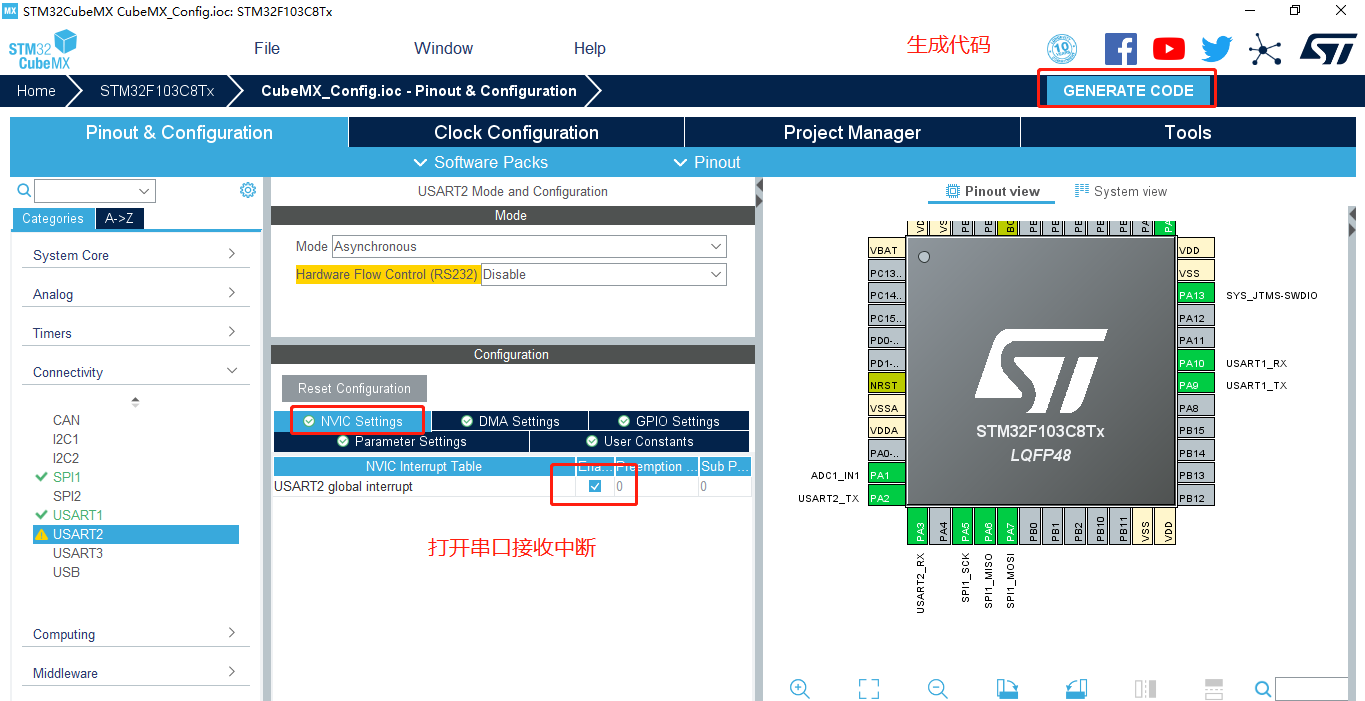Rotate chip clockwise icon
The width and height of the screenshot is (1365, 701).
[x=1007, y=688]
